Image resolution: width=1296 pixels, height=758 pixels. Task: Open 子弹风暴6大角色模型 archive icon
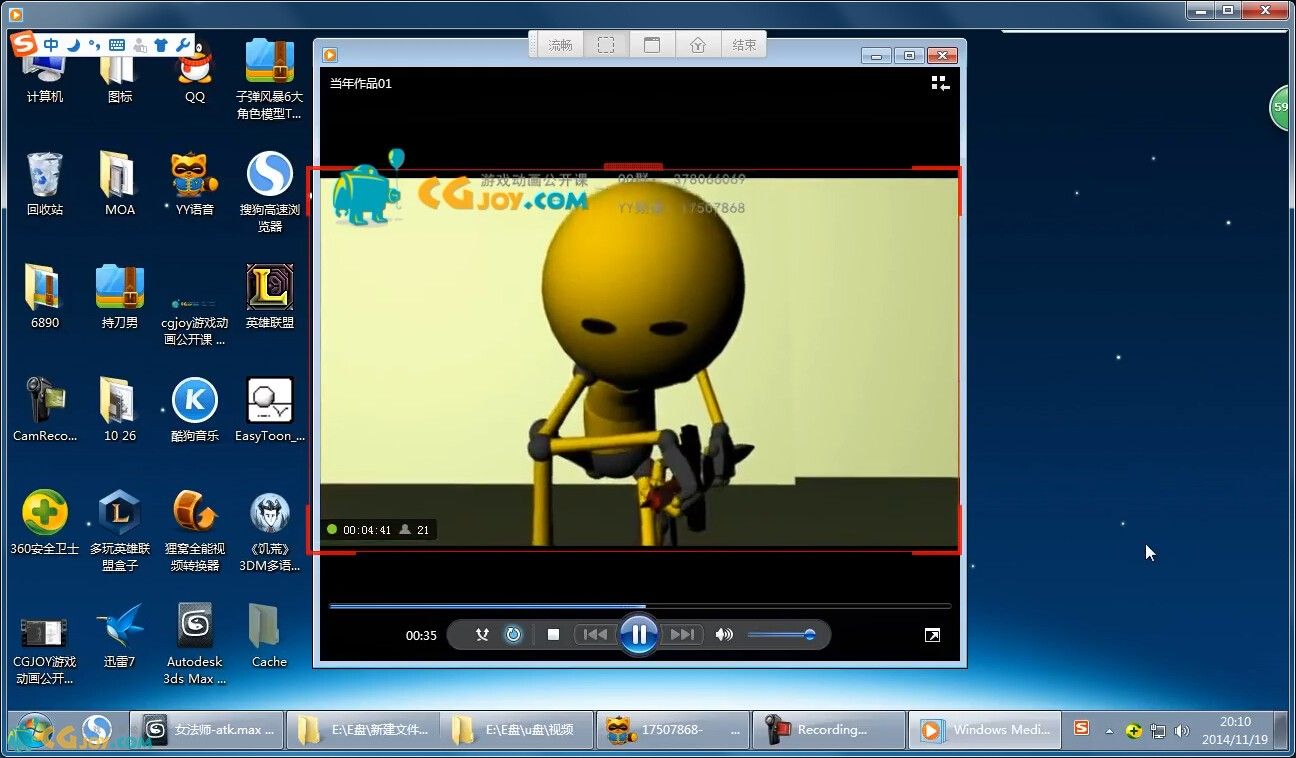click(269, 78)
